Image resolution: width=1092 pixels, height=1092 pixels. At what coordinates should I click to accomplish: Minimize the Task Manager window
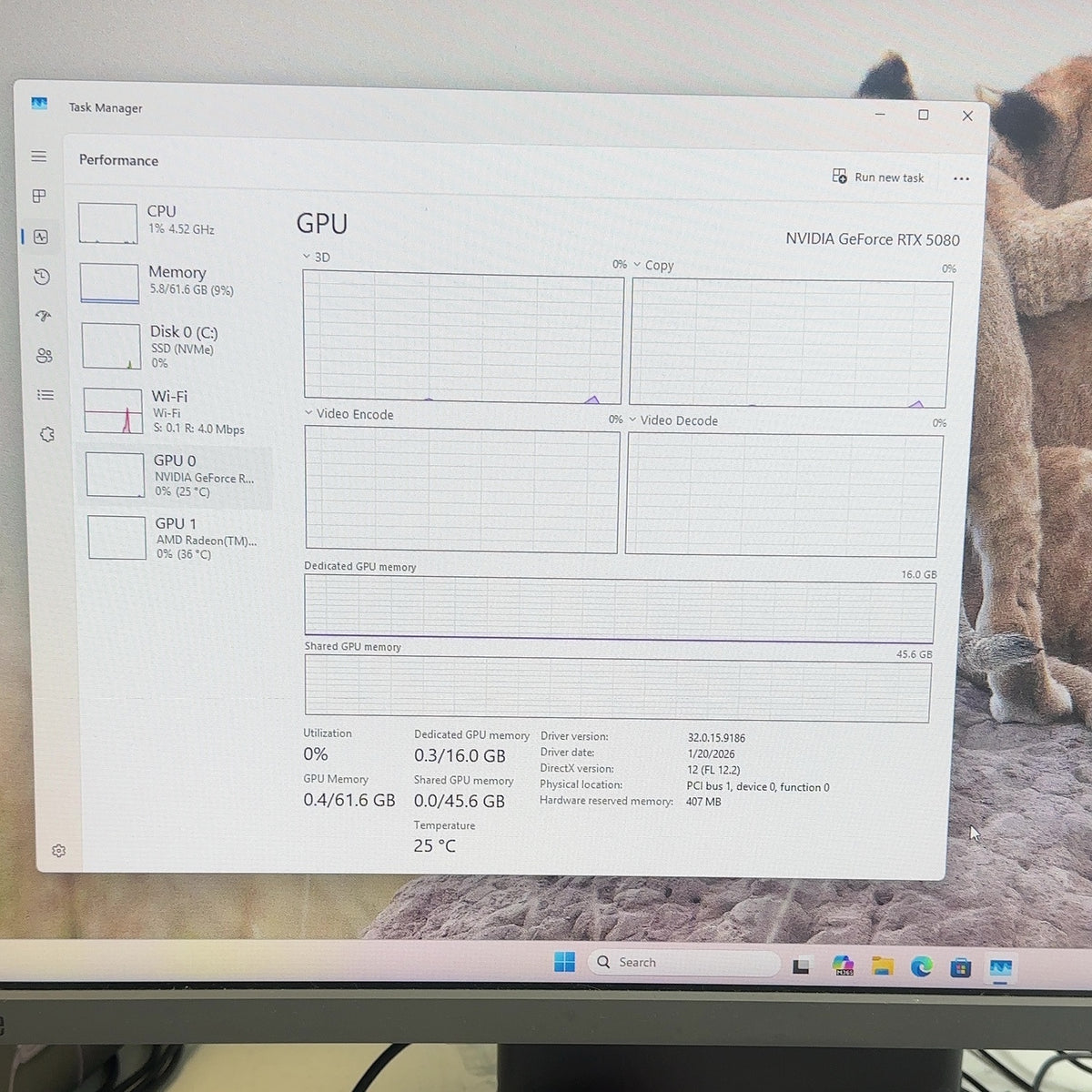(880, 114)
